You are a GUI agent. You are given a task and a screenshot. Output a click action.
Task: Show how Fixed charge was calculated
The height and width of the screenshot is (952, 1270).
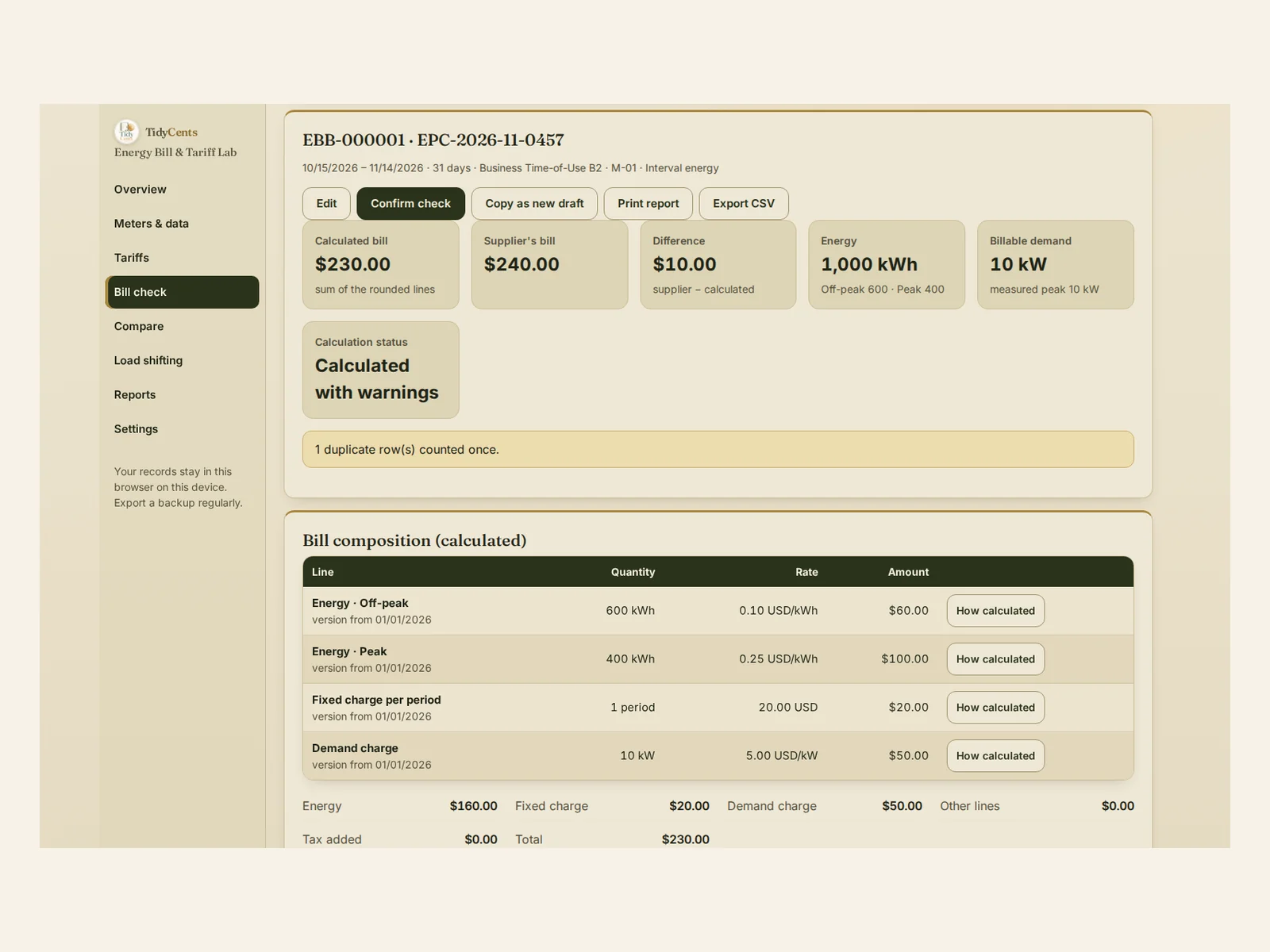coord(995,708)
